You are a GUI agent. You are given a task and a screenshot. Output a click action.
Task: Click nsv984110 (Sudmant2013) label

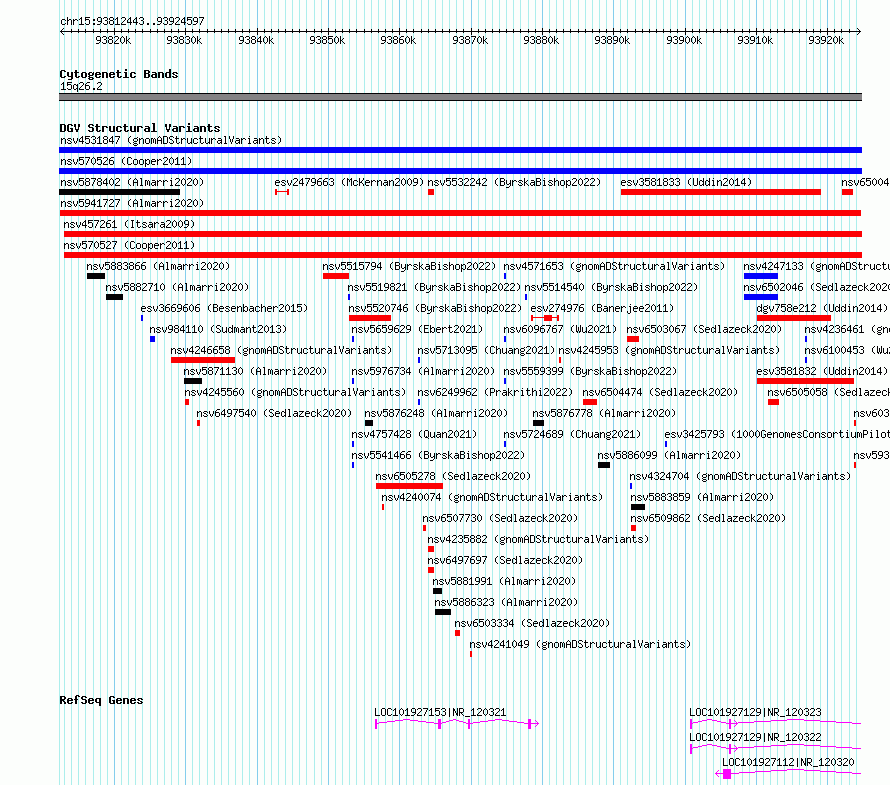tap(218, 329)
